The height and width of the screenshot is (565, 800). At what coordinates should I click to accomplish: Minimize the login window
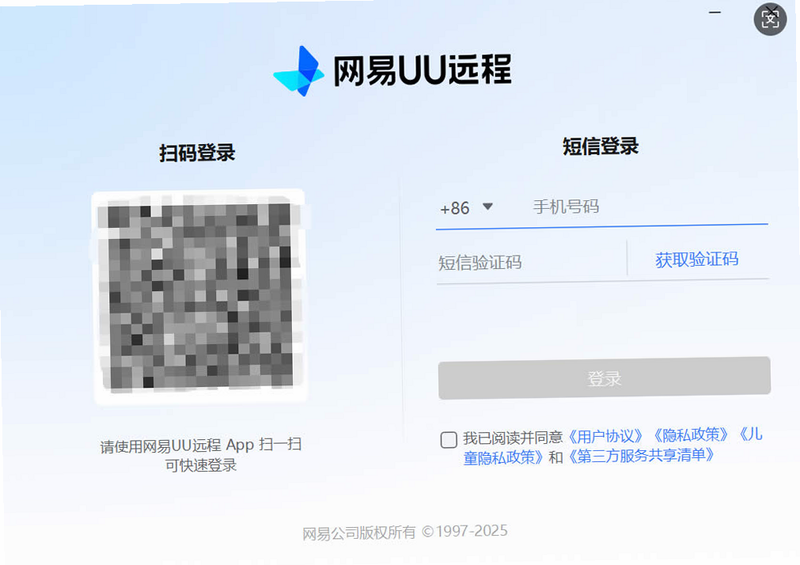pyautogui.click(x=715, y=12)
